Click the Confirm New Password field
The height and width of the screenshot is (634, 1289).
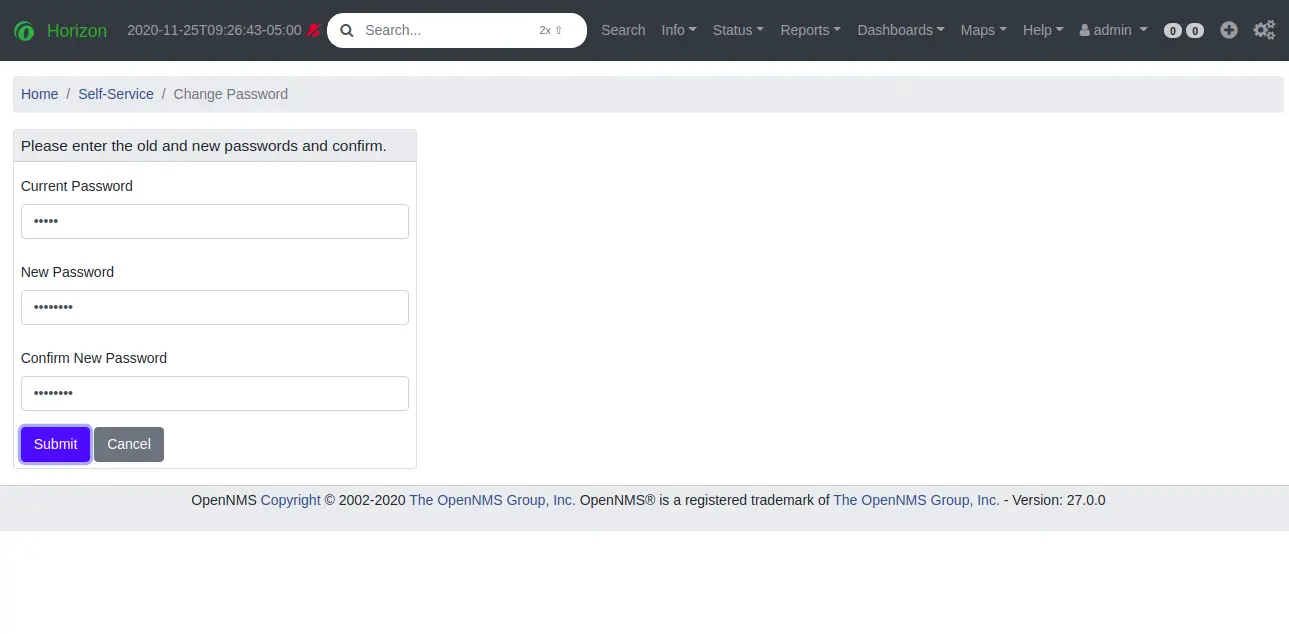click(x=215, y=394)
